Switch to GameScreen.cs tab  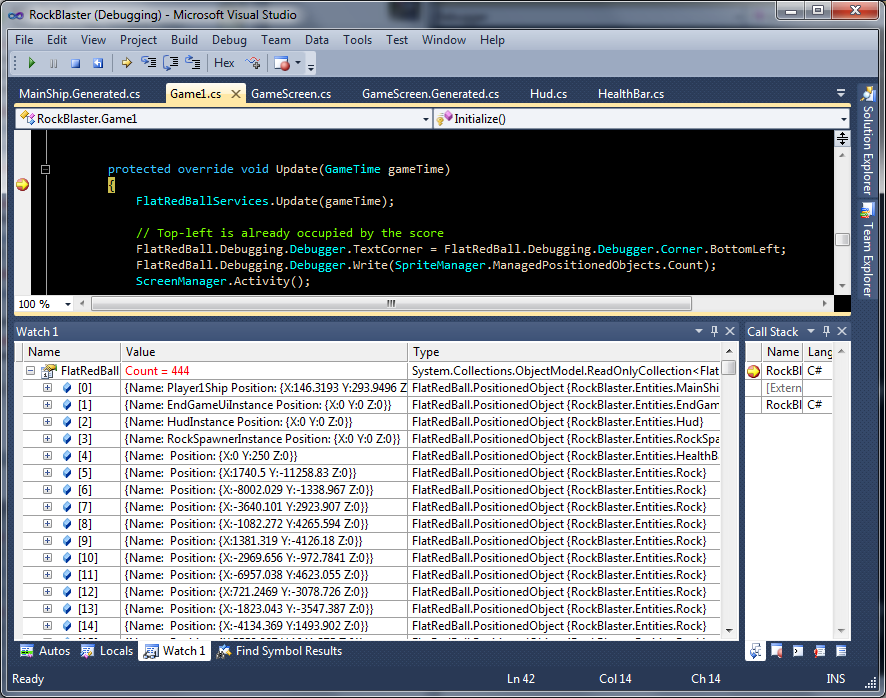[291, 94]
